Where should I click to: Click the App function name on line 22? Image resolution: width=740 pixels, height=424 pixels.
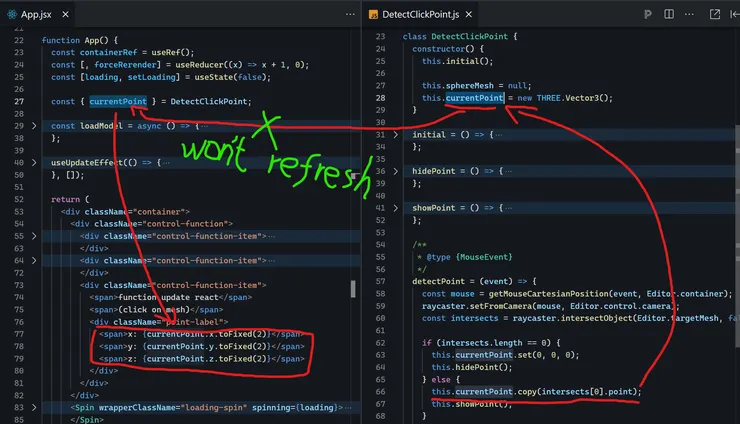tap(92, 40)
